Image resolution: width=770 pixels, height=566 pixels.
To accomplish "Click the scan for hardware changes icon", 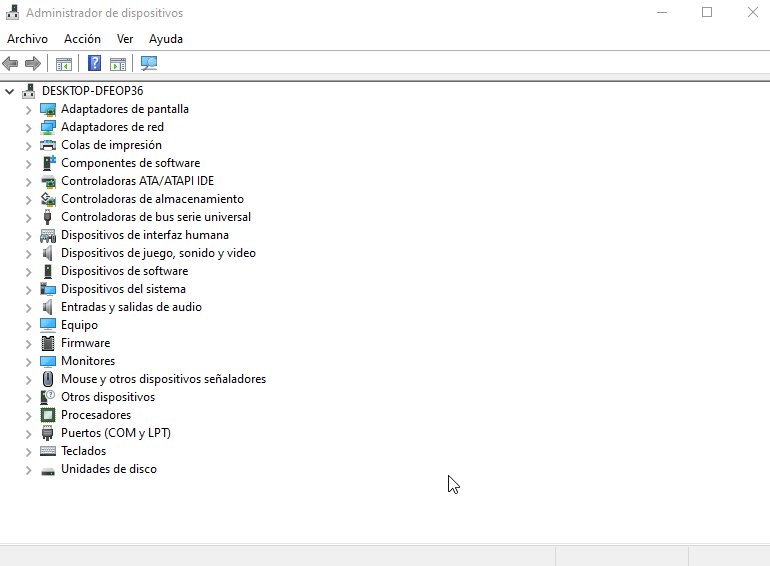I will click(x=149, y=64).
